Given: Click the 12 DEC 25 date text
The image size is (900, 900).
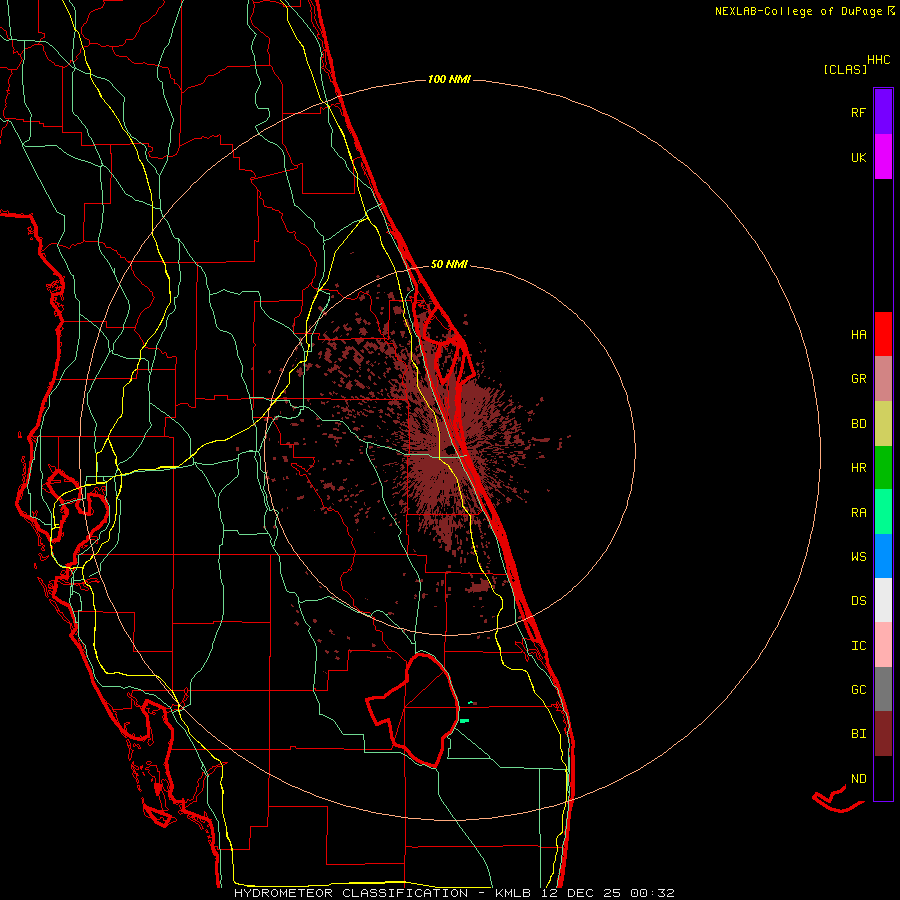Looking at the screenshot, I should [580, 893].
